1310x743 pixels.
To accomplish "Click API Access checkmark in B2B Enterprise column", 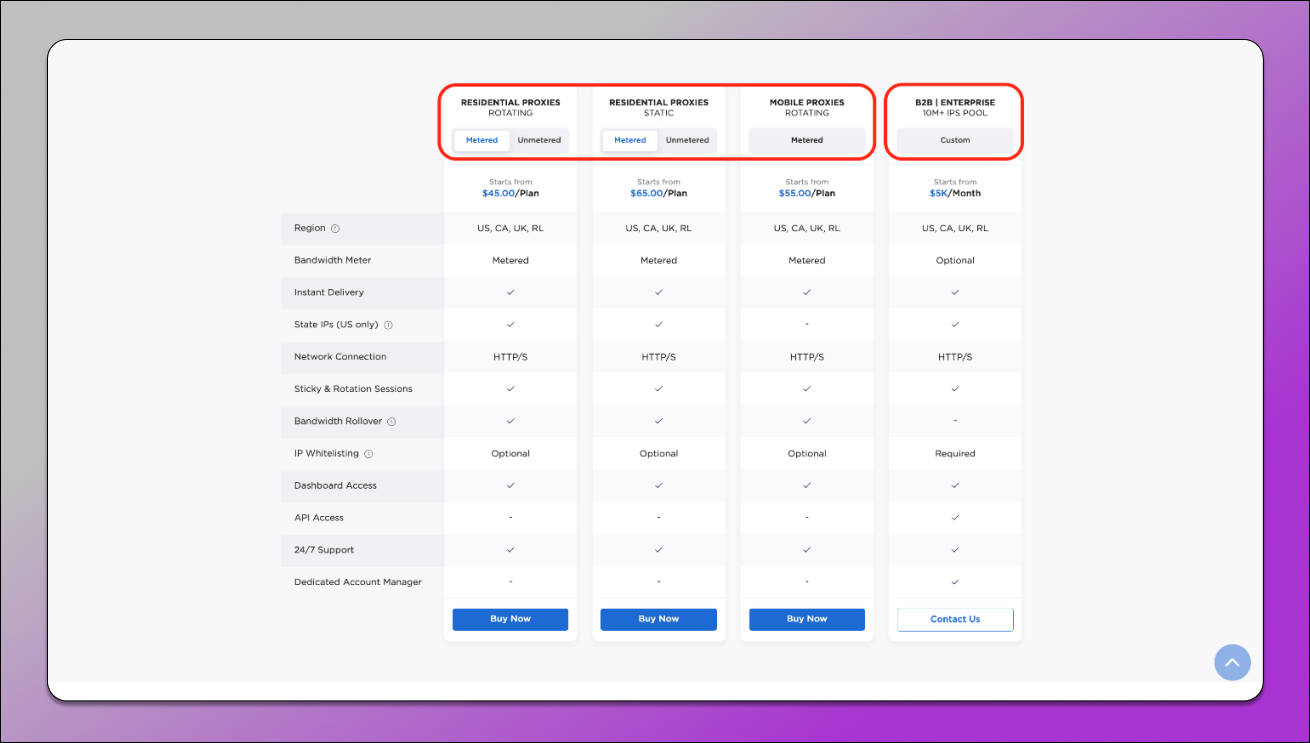I will tap(955, 518).
